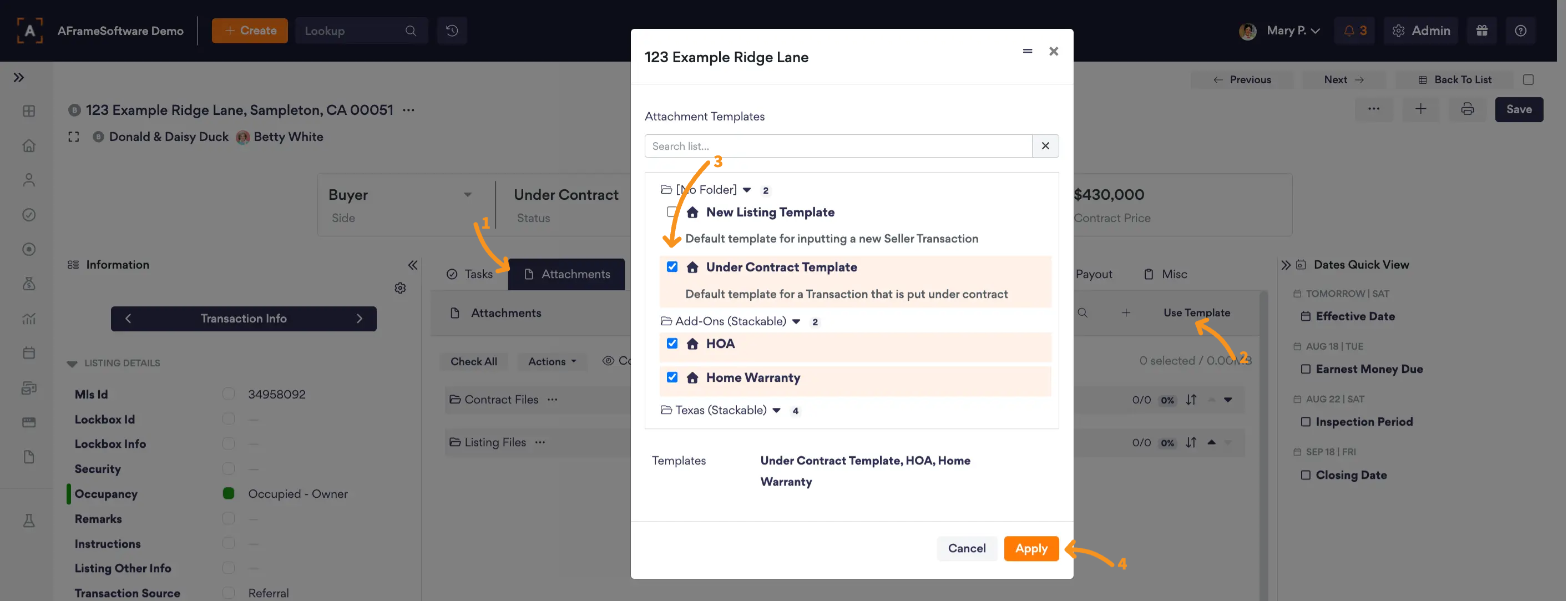
Task: Expand the Contract Files row down arrow
Action: pyautogui.click(x=1228, y=400)
